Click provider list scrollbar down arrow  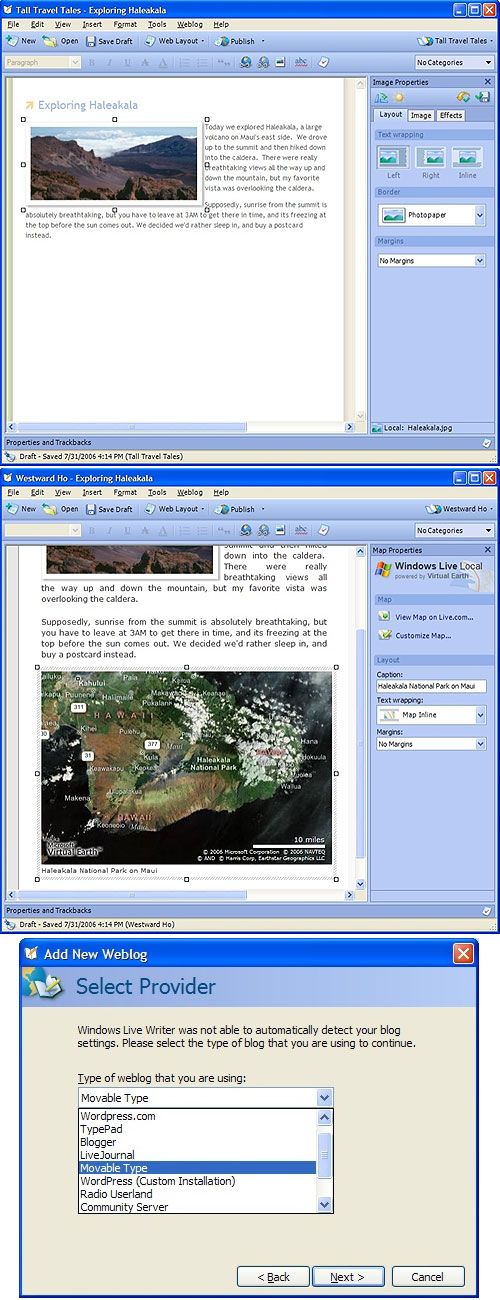324,1207
